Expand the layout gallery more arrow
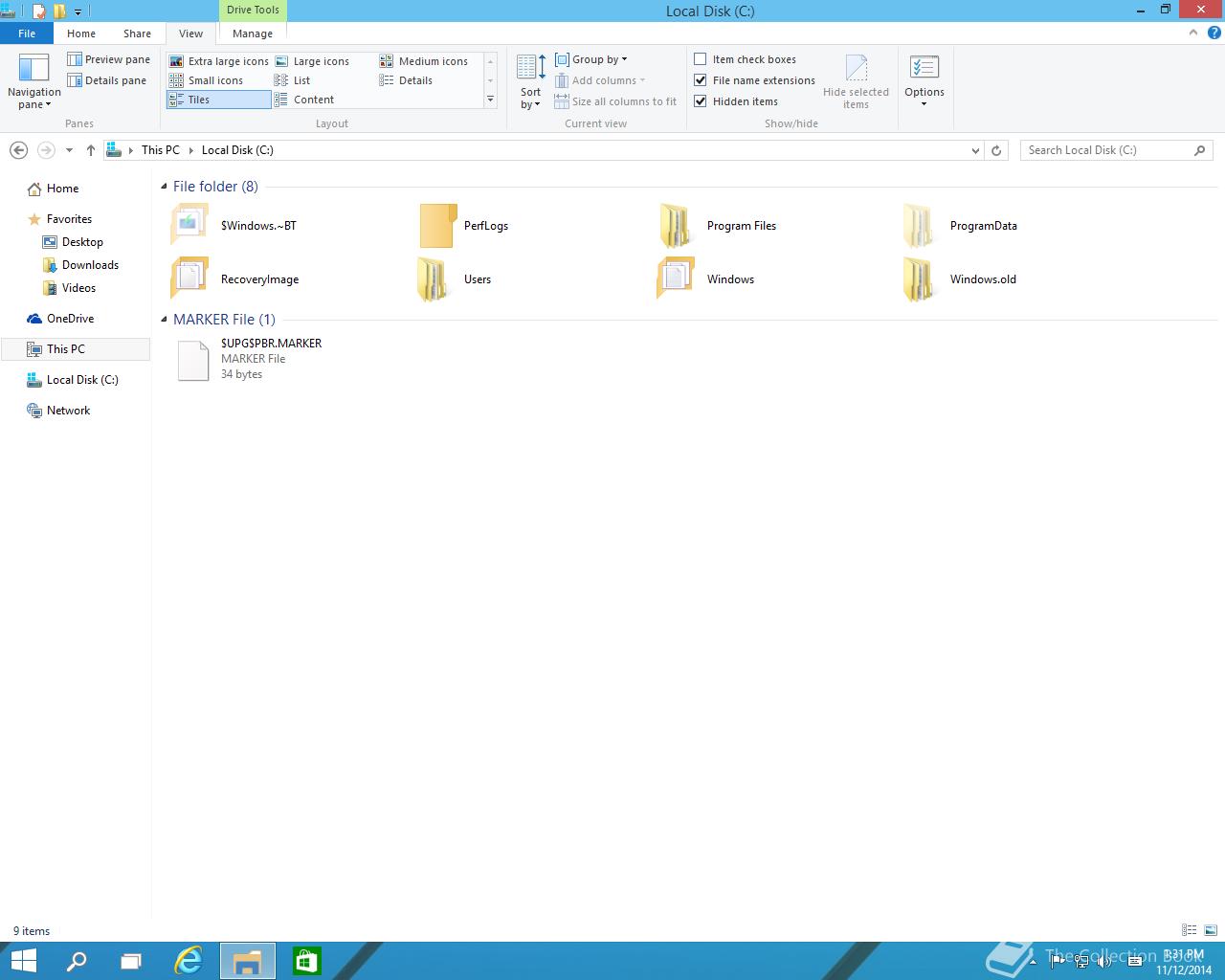1225x980 pixels. point(490,100)
